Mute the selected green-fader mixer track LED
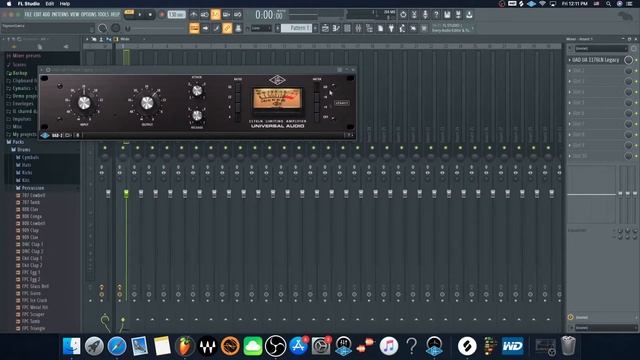The width and height of the screenshot is (640, 360). click(x=123, y=148)
